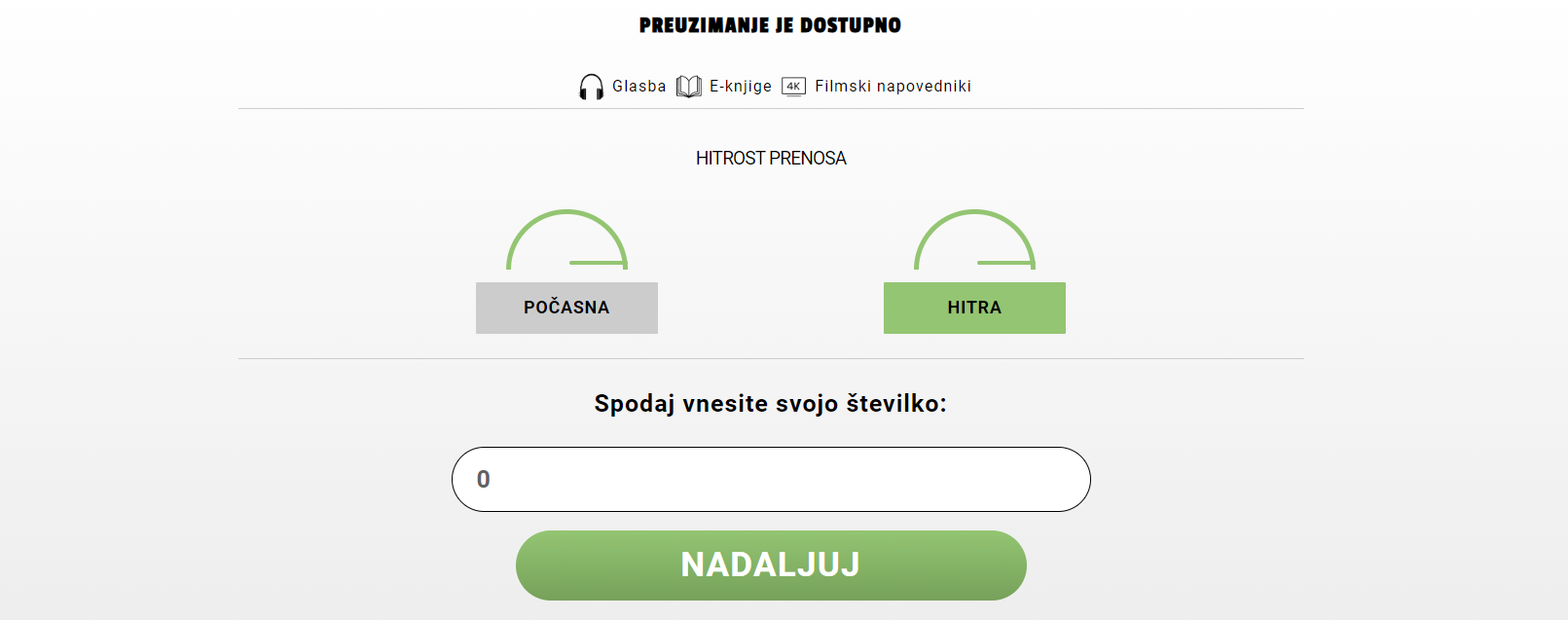This screenshot has height=620, width=1568.
Task: Click the headphones icon beside Glasba
Action: 591,87
